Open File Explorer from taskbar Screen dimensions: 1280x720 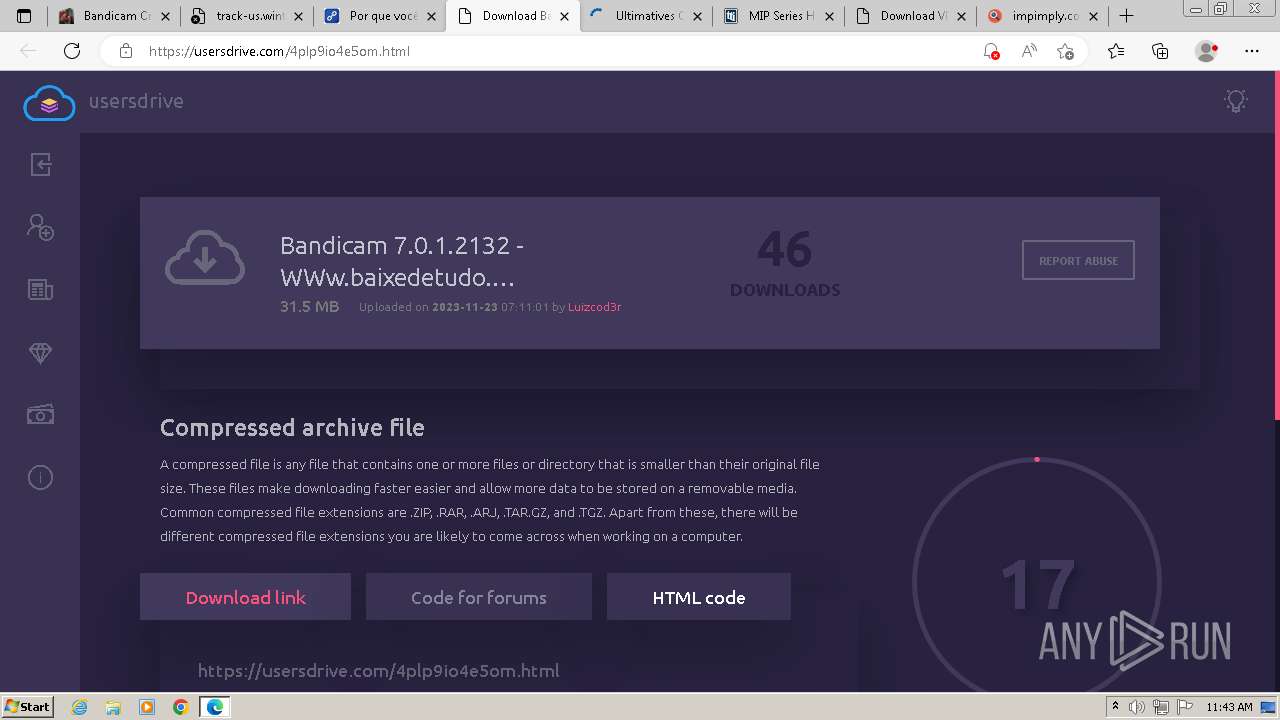click(113, 707)
